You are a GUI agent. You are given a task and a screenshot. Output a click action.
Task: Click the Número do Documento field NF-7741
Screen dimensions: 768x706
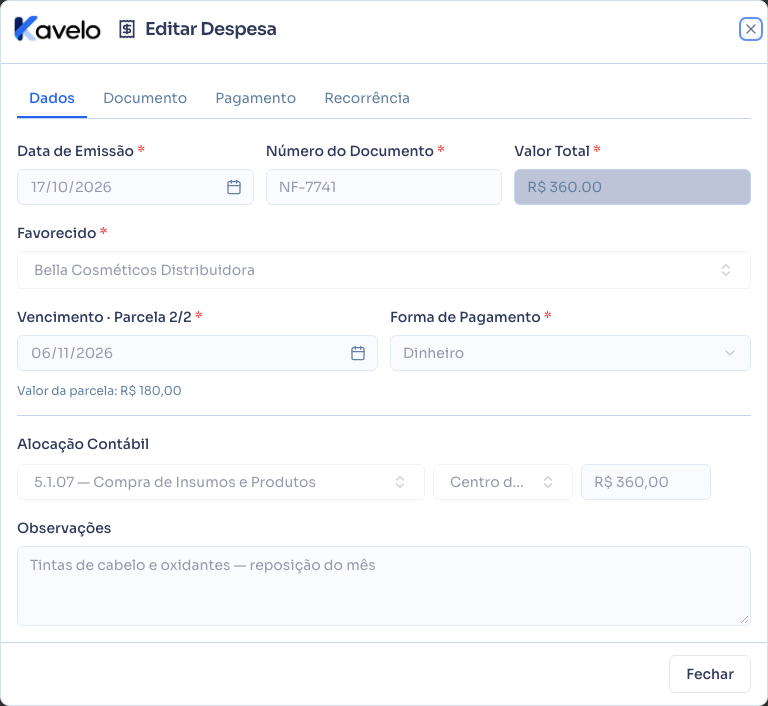(384, 187)
